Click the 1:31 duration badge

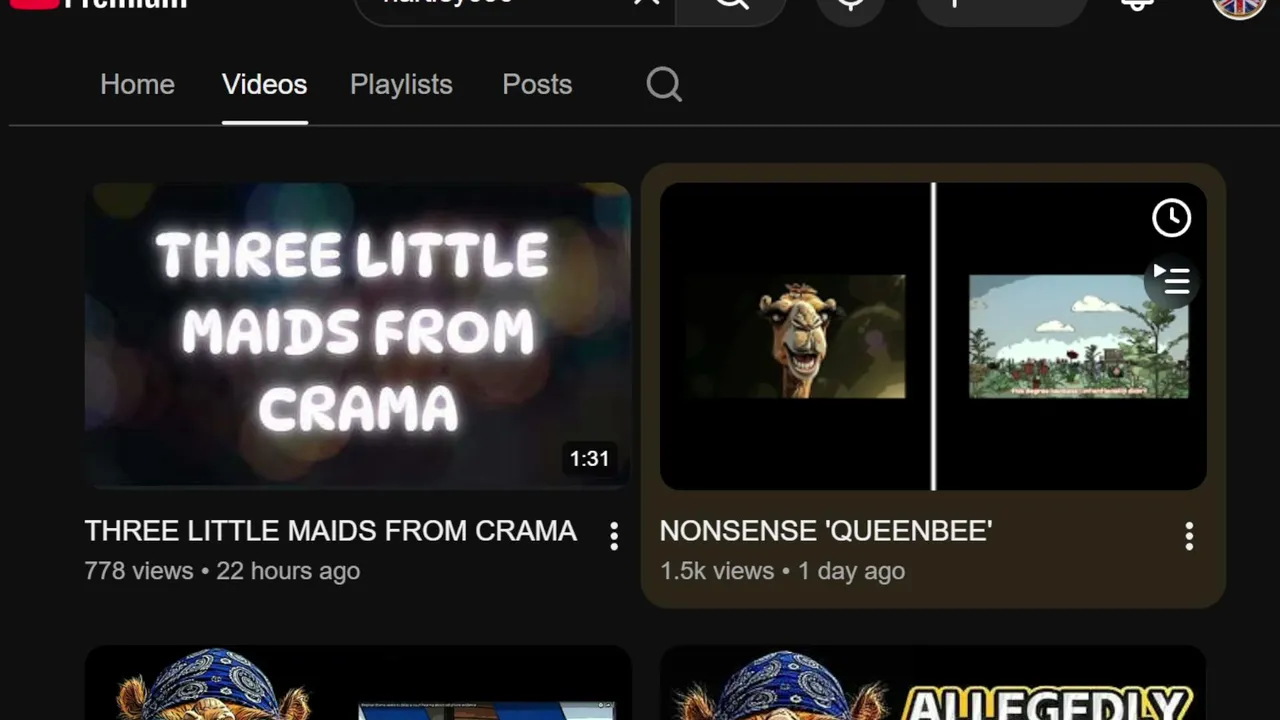pos(590,459)
